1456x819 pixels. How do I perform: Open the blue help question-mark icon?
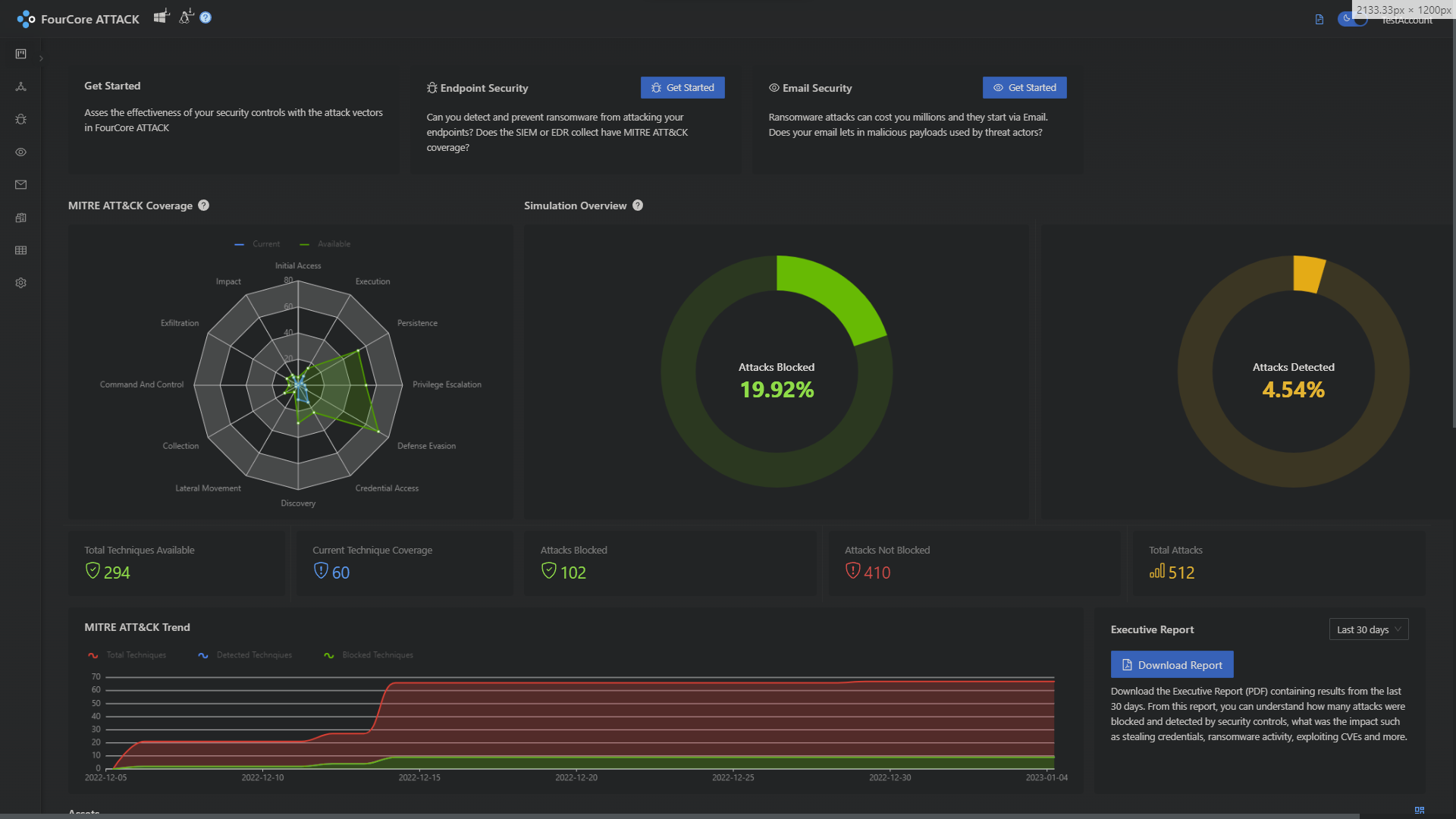(206, 17)
